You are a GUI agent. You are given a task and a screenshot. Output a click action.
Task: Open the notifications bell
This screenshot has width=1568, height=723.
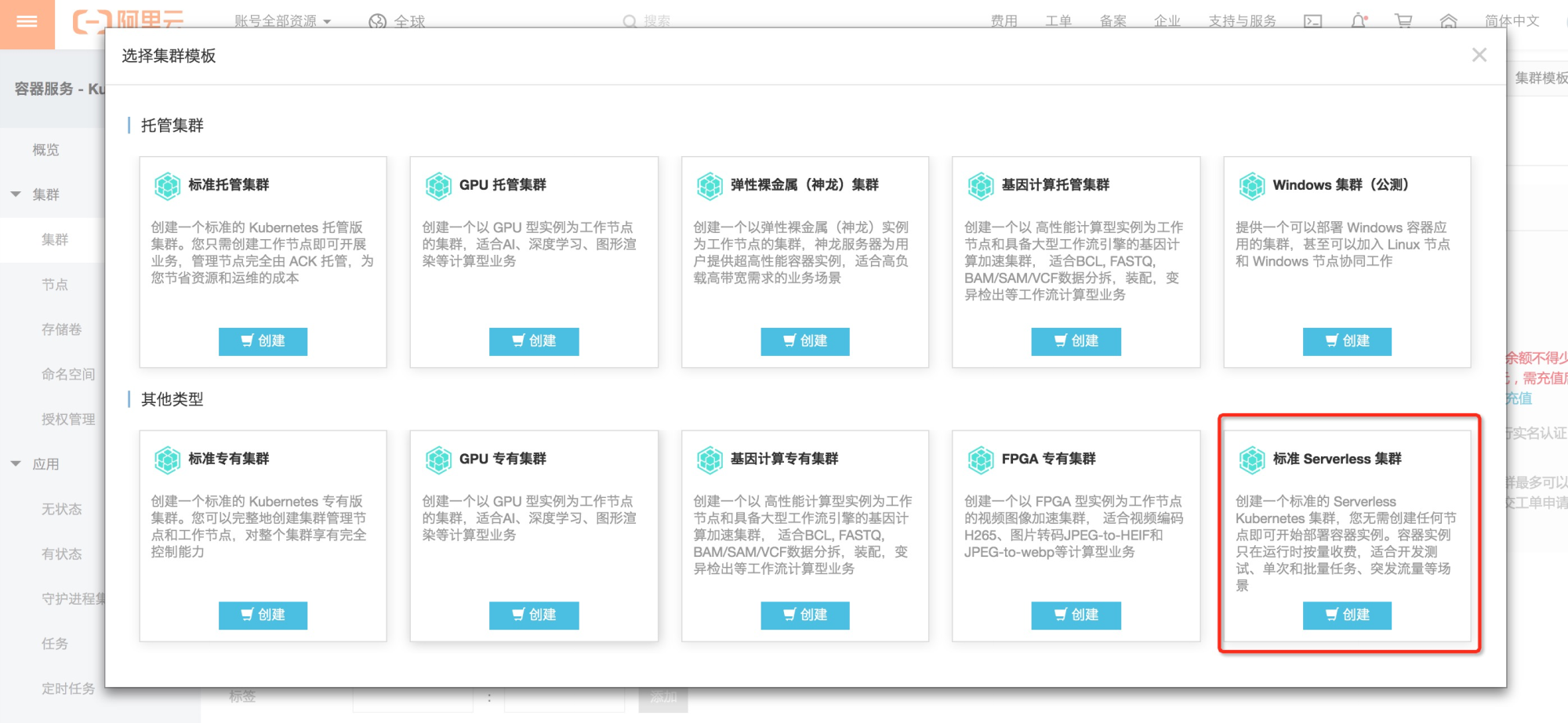click(x=1359, y=21)
